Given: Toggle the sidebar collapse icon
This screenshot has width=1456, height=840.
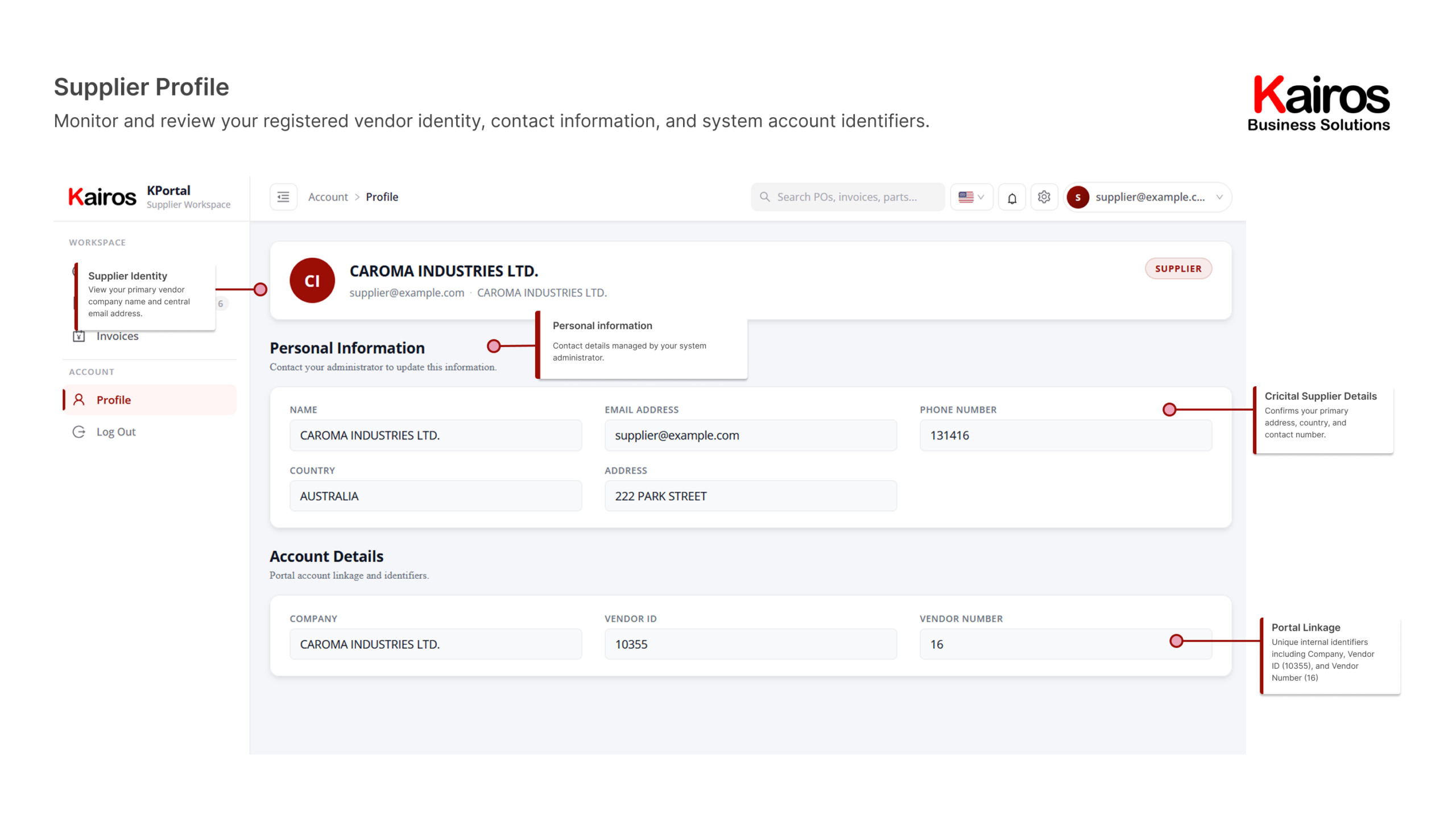Looking at the screenshot, I should [x=283, y=197].
